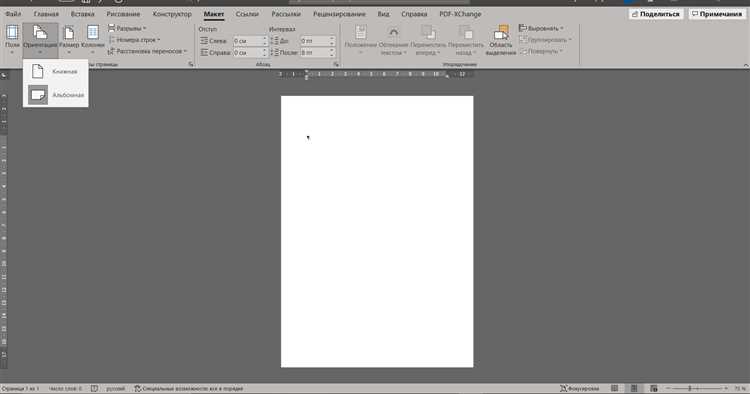Viewport: 750px width, 394px height.
Task: Switch to Print Layout view icon
Action: tap(634, 389)
